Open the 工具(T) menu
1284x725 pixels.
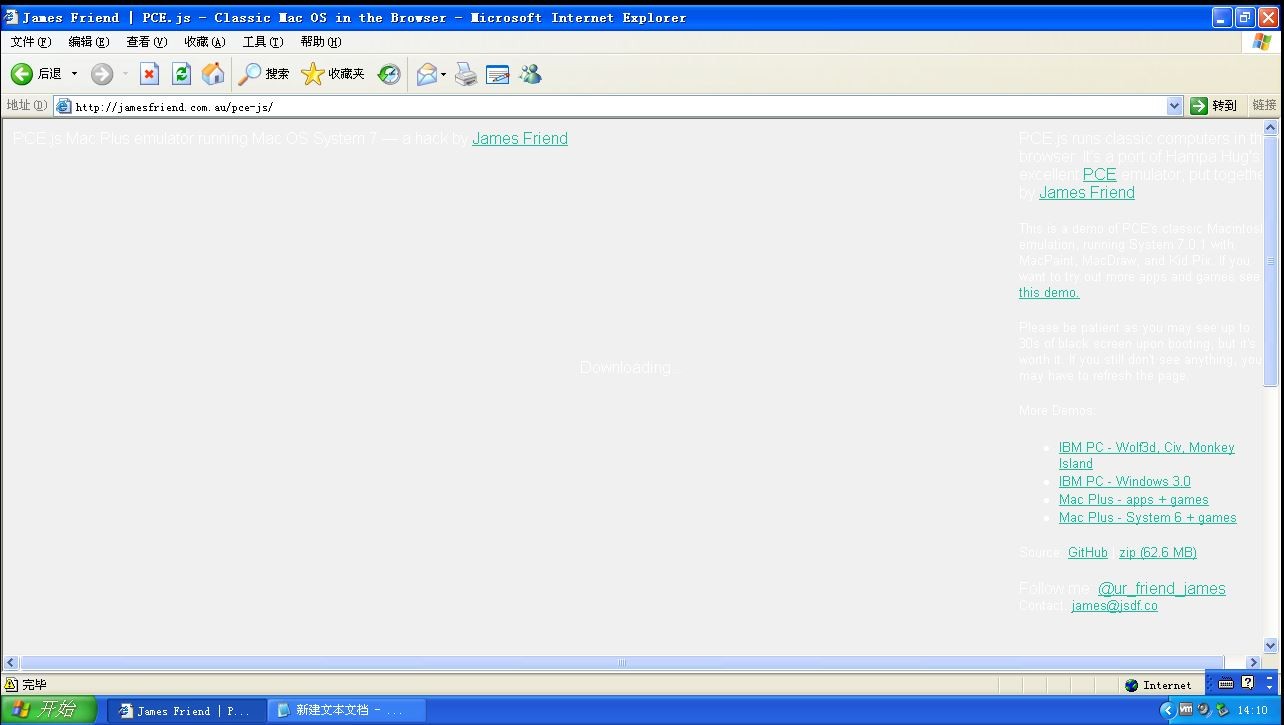coord(262,42)
